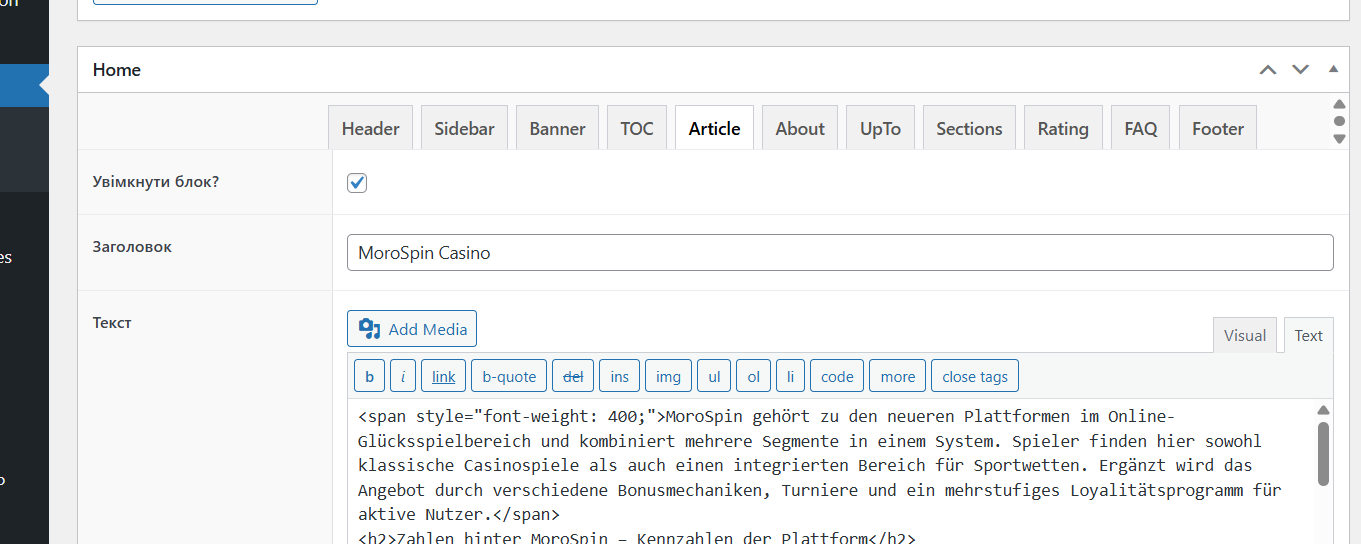Click the tab strip scroll down arrow
Image resolution: width=1361 pixels, height=544 pixels.
pyautogui.click(x=1340, y=139)
